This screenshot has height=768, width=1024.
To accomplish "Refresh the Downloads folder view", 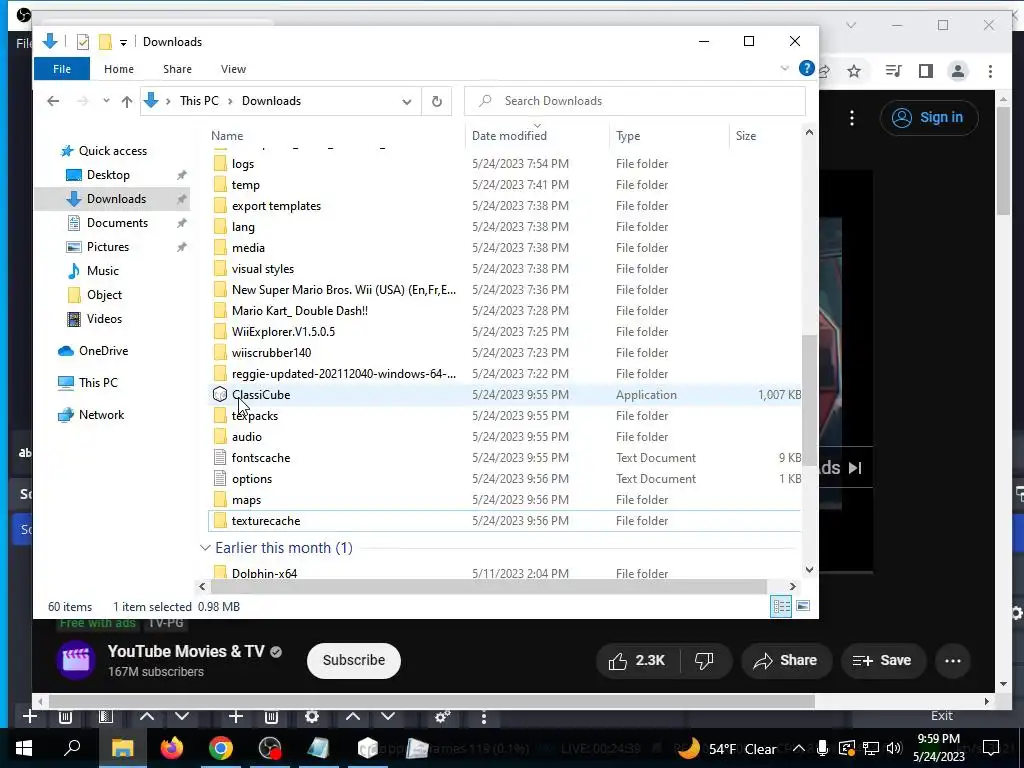I will pyautogui.click(x=437, y=101).
